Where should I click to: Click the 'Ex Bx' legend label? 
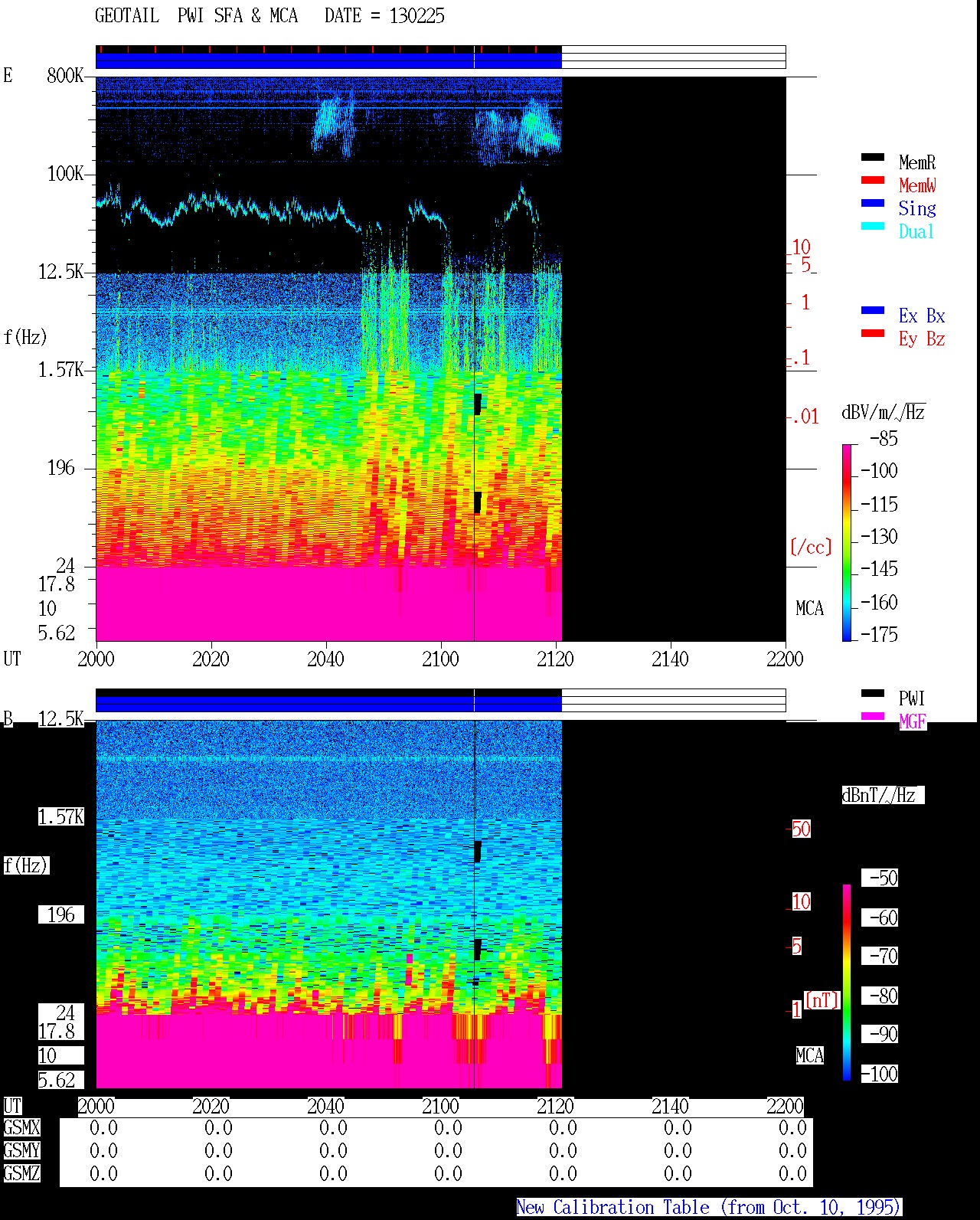(x=922, y=316)
